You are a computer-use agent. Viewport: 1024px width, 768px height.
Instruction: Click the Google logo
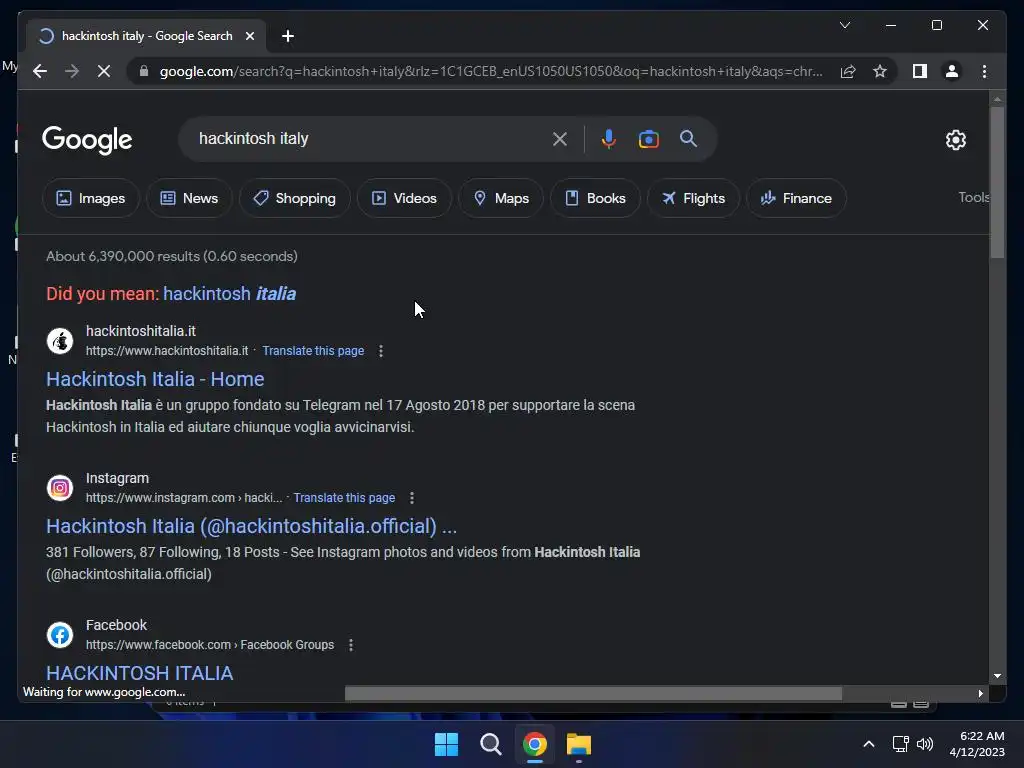point(87,140)
